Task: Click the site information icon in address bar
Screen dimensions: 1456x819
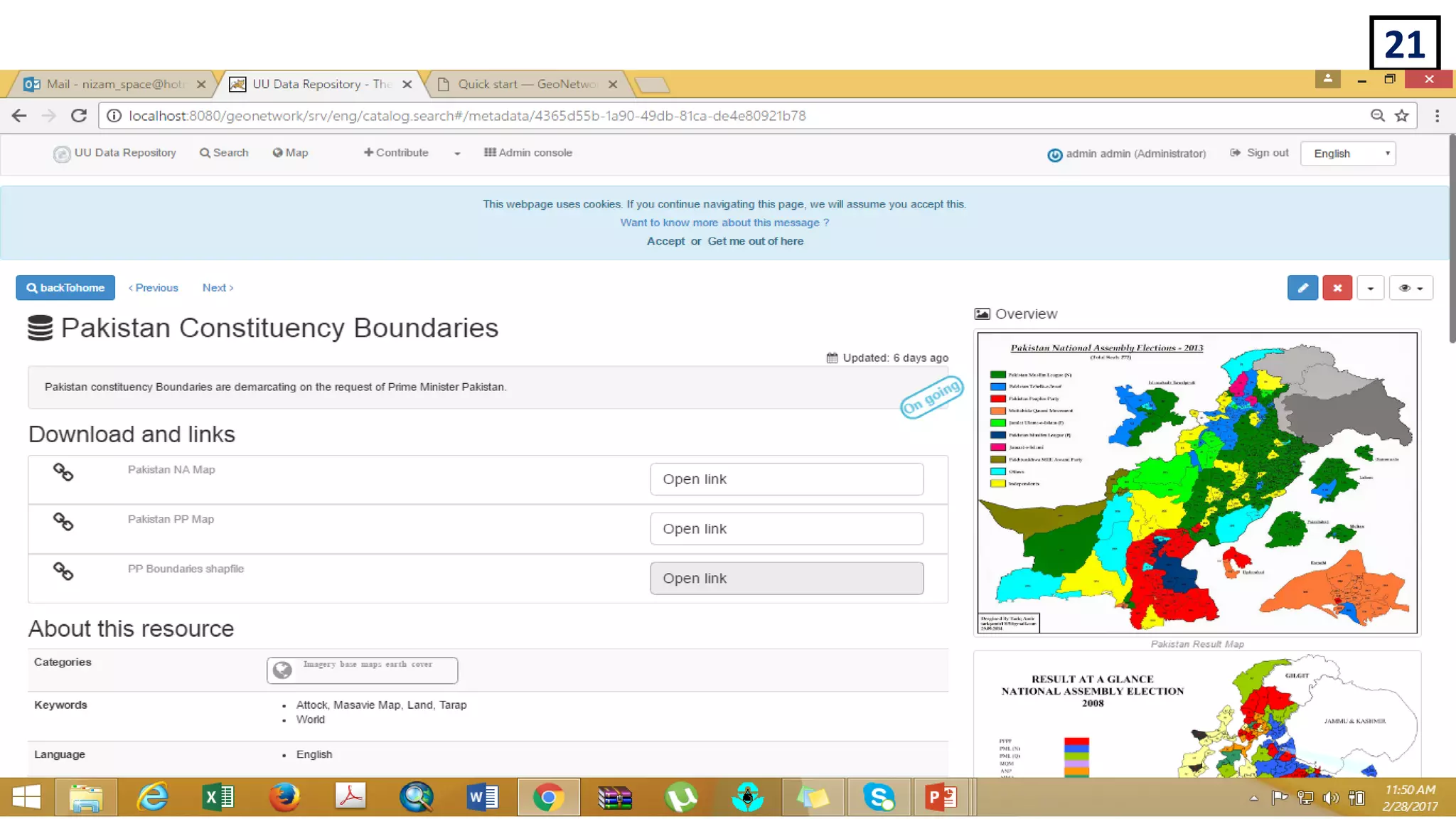Action: pyautogui.click(x=114, y=116)
